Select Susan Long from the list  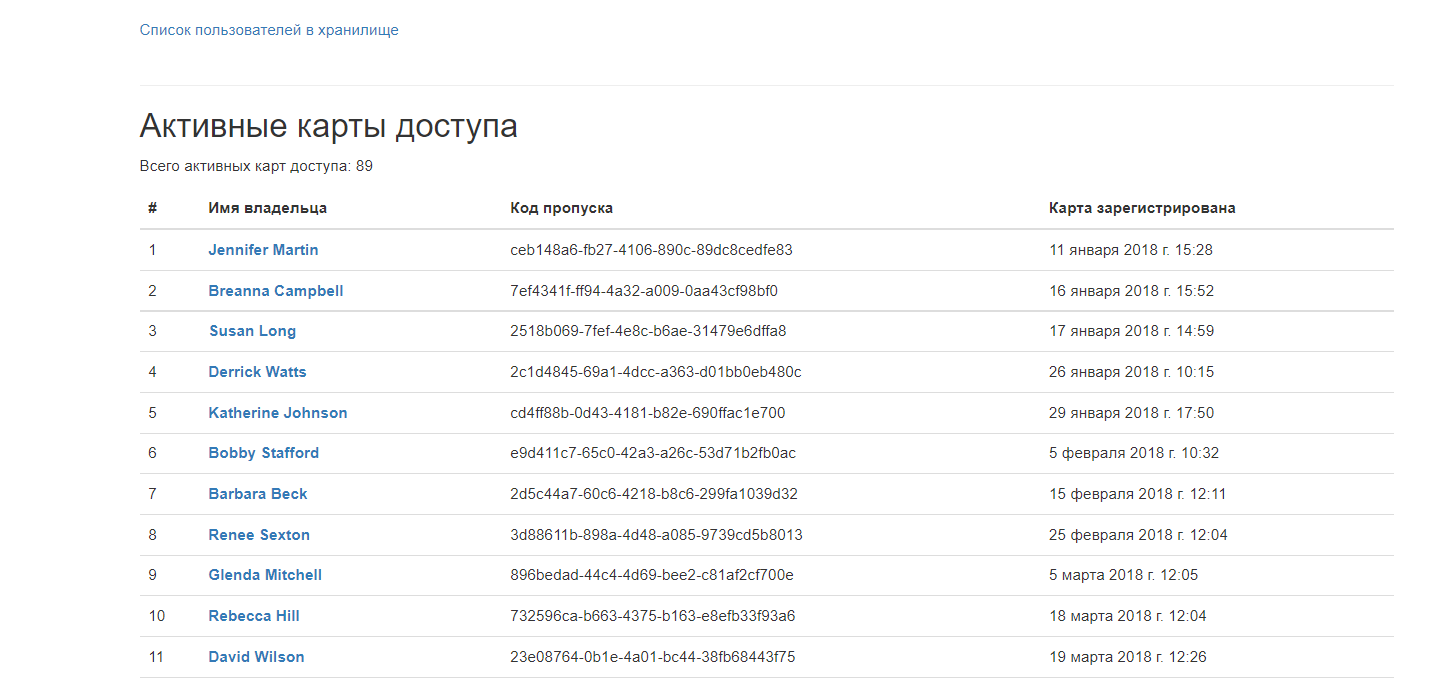point(252,330)
